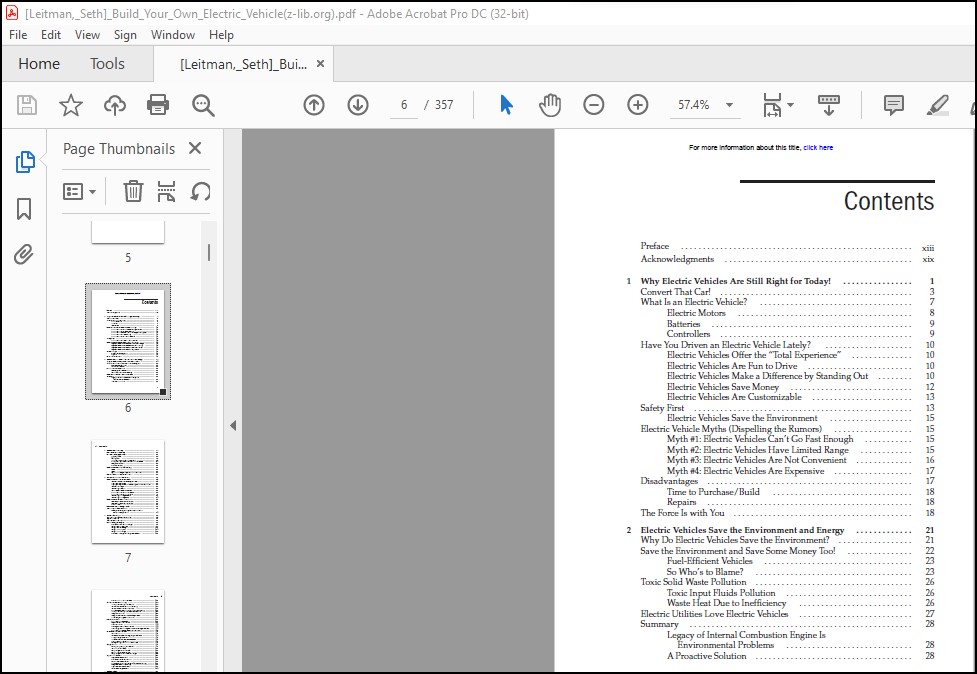Image resolution: width=977 pixels, height=674 pixels.
Task: Open the Window menu
Action: (x=173, y=35)
